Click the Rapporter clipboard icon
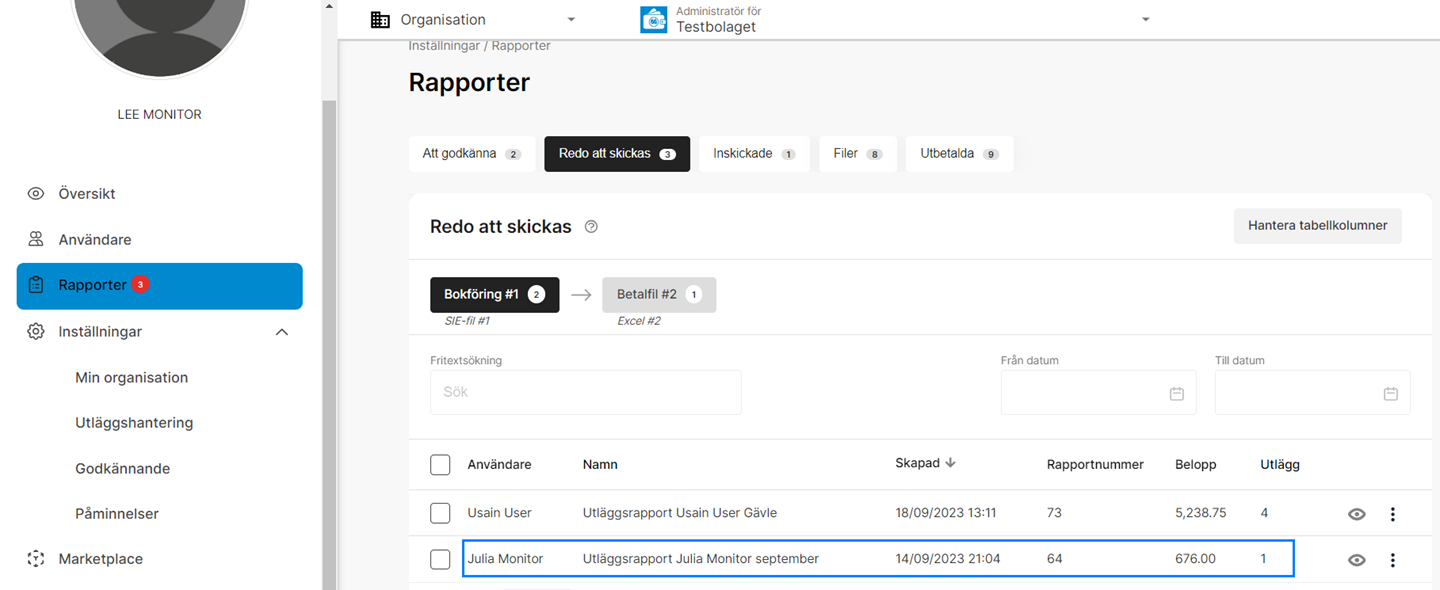The height and width of the screenshot is (590, 1440). point(36,285)
